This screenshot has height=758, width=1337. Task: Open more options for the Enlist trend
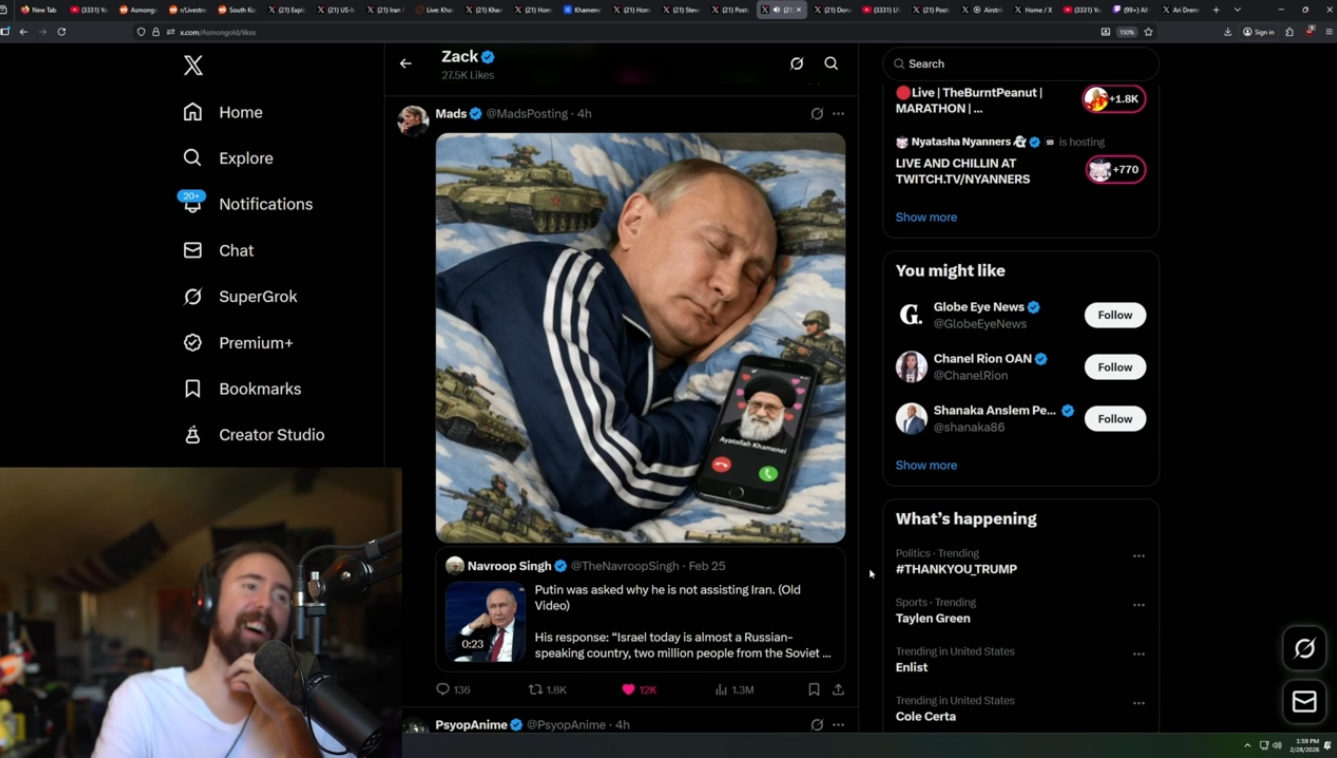point(1138,654)
